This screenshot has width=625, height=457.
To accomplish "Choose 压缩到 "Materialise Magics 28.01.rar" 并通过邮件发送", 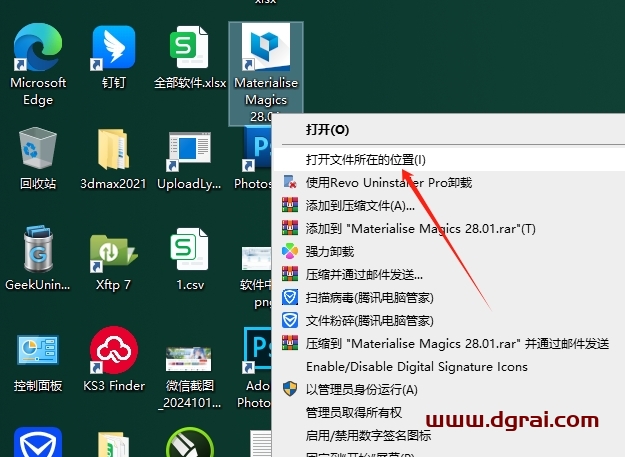I will (x=448, y=343).
